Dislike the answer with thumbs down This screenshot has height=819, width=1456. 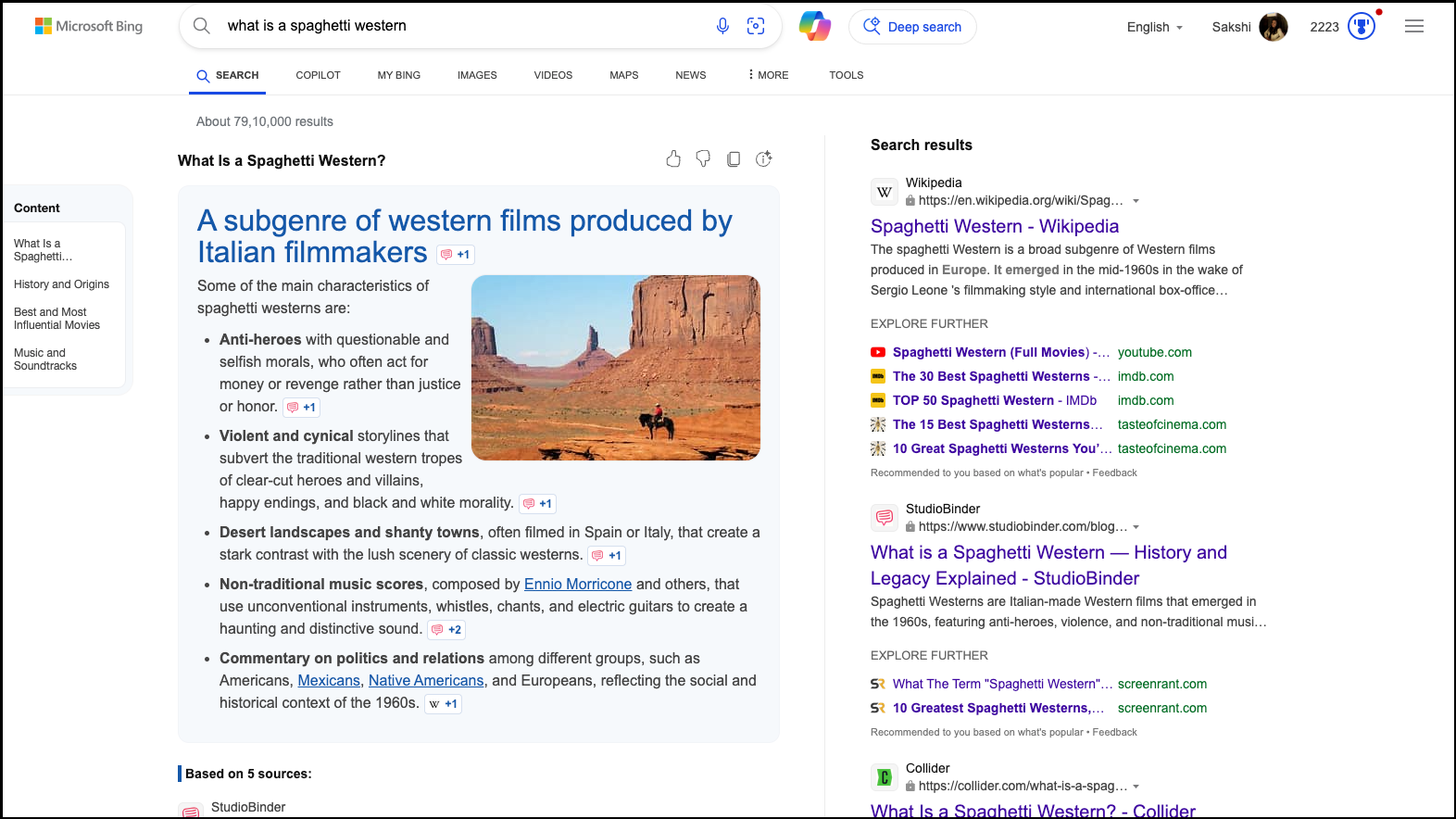click(x=703, y=159)
